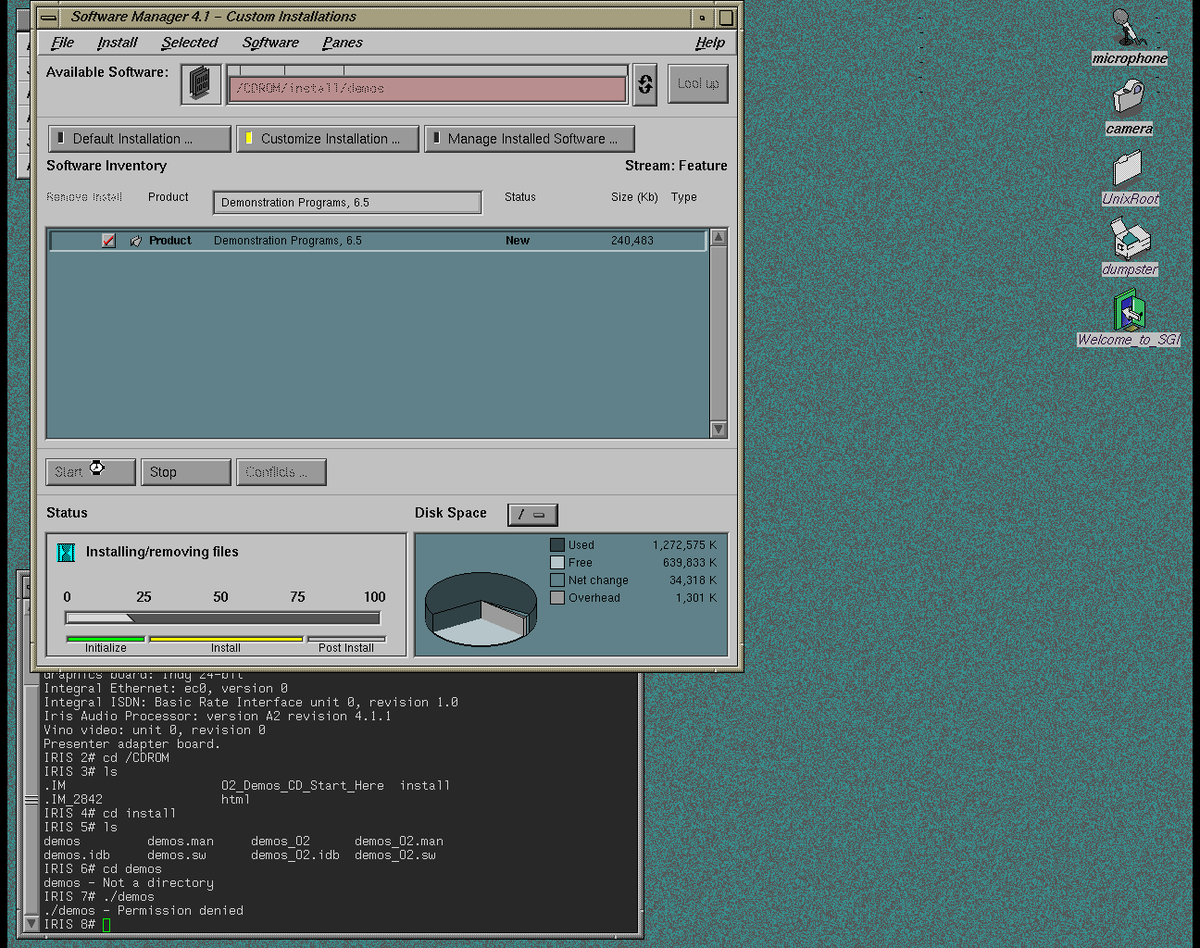The height and width of the screenshot is (948, 1200).
Task: Click the Type column header
Action: (x=684, y=198)
